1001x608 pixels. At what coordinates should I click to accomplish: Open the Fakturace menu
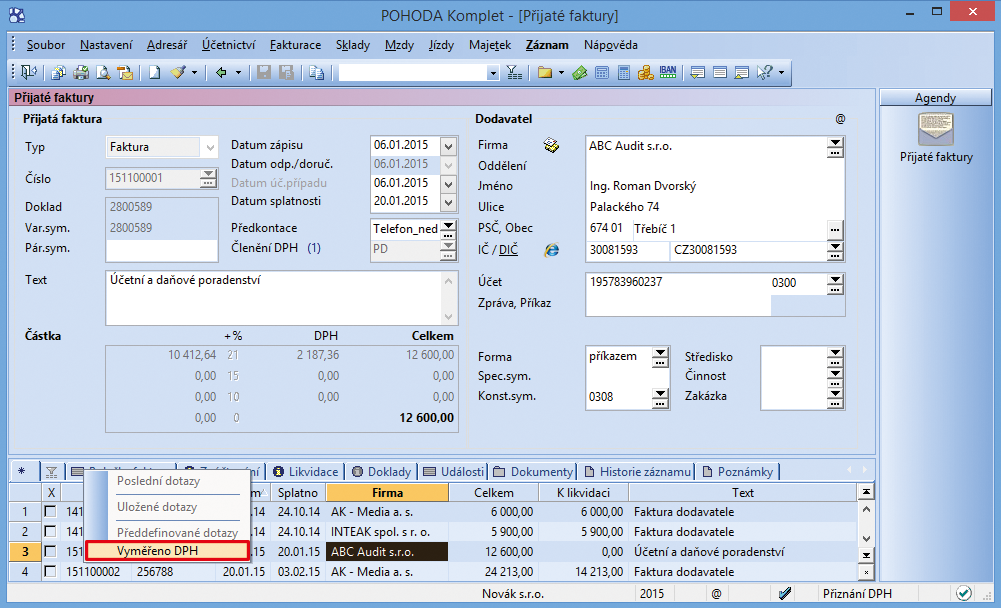click(295, 45)
